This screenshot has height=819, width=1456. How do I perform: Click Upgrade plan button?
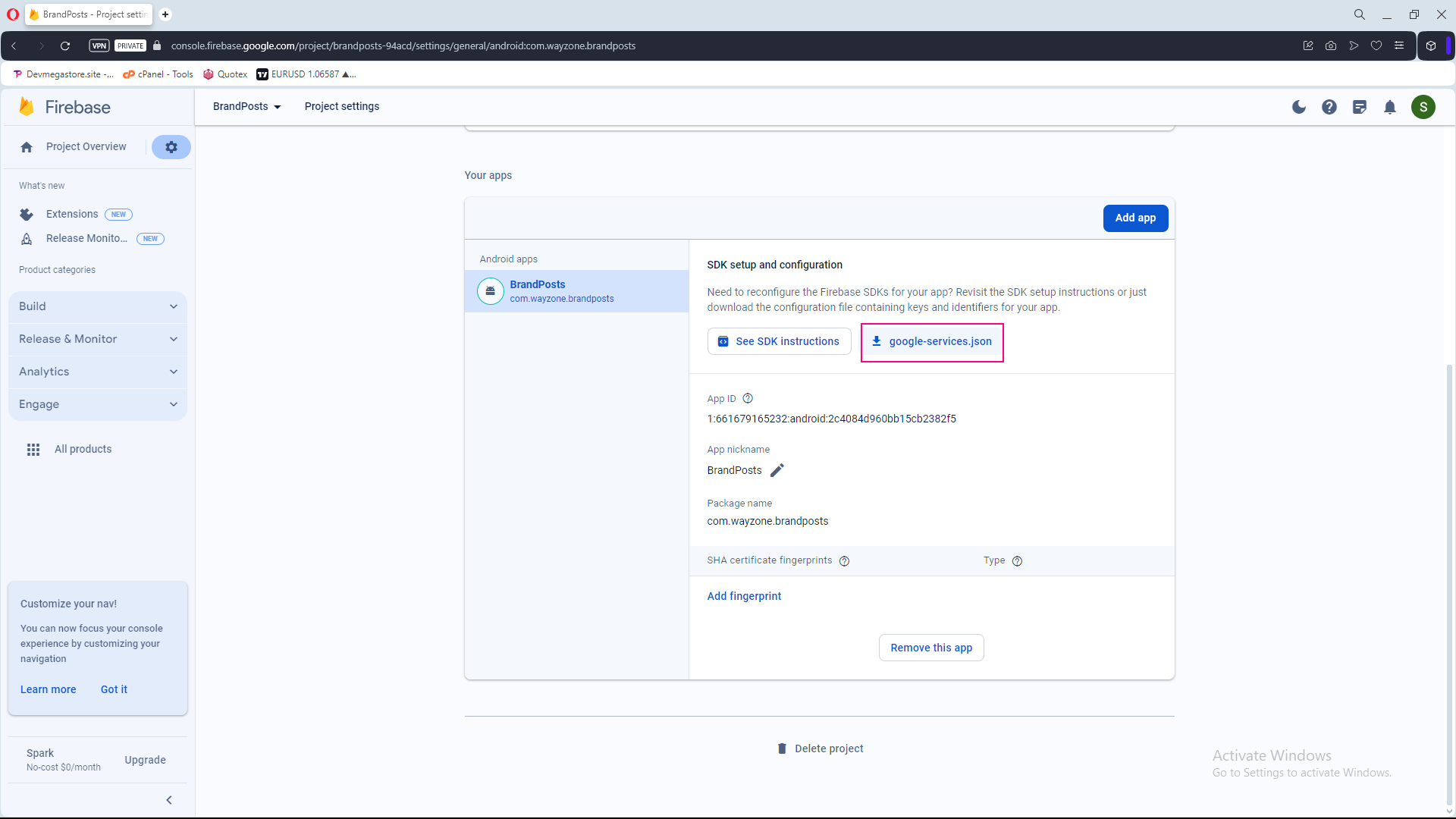(x=145, y=760)
